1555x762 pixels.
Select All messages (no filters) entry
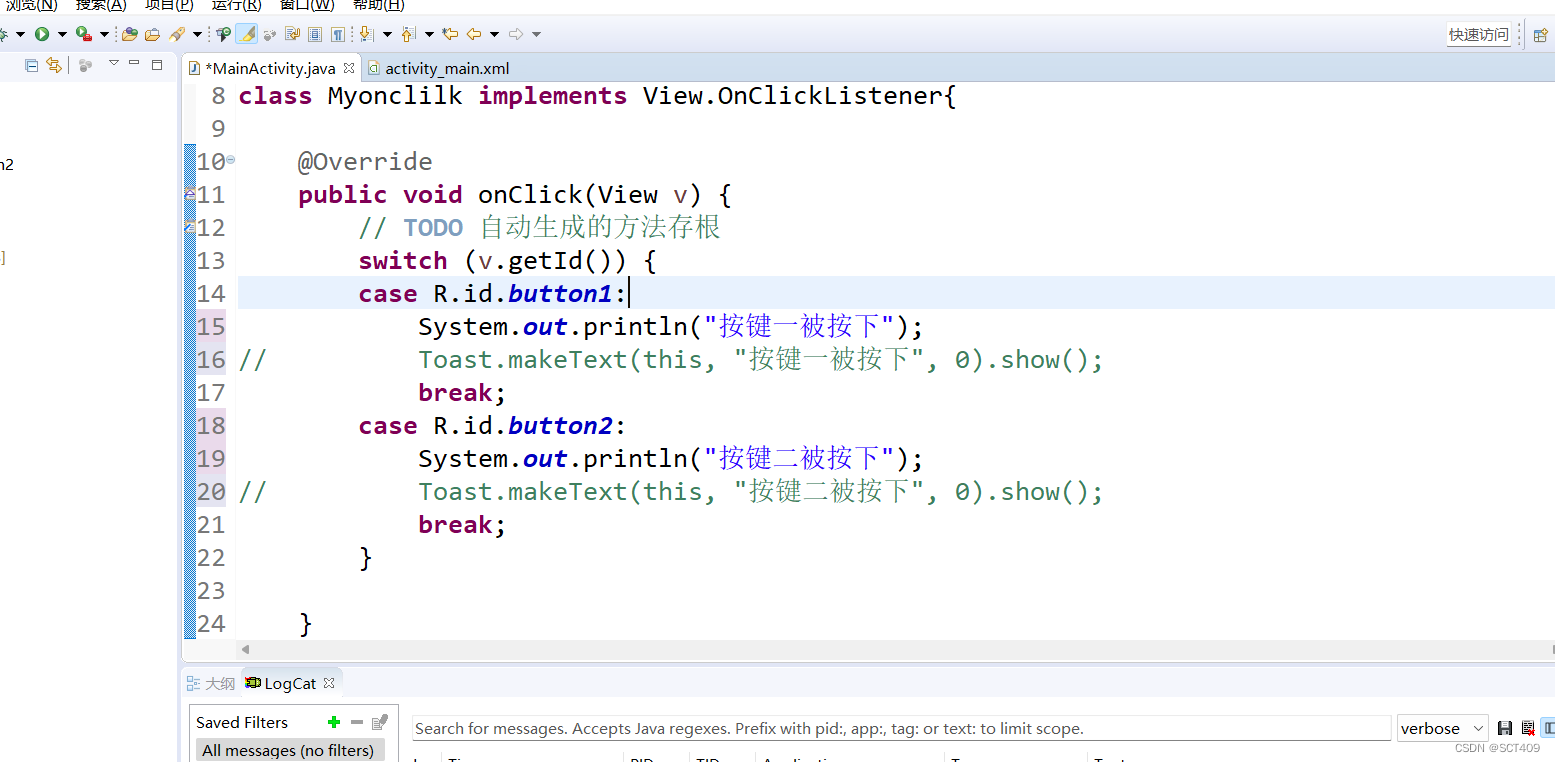[x=288, y=750]
